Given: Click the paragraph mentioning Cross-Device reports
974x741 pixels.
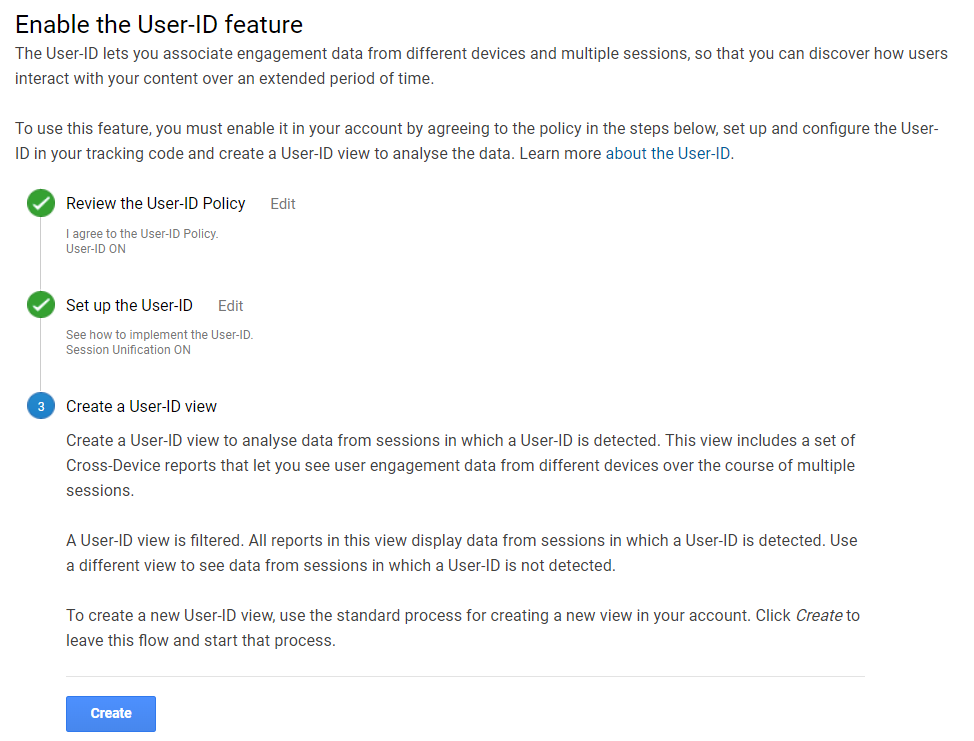Looking at the screenshot, I should (x=460, y=465).
